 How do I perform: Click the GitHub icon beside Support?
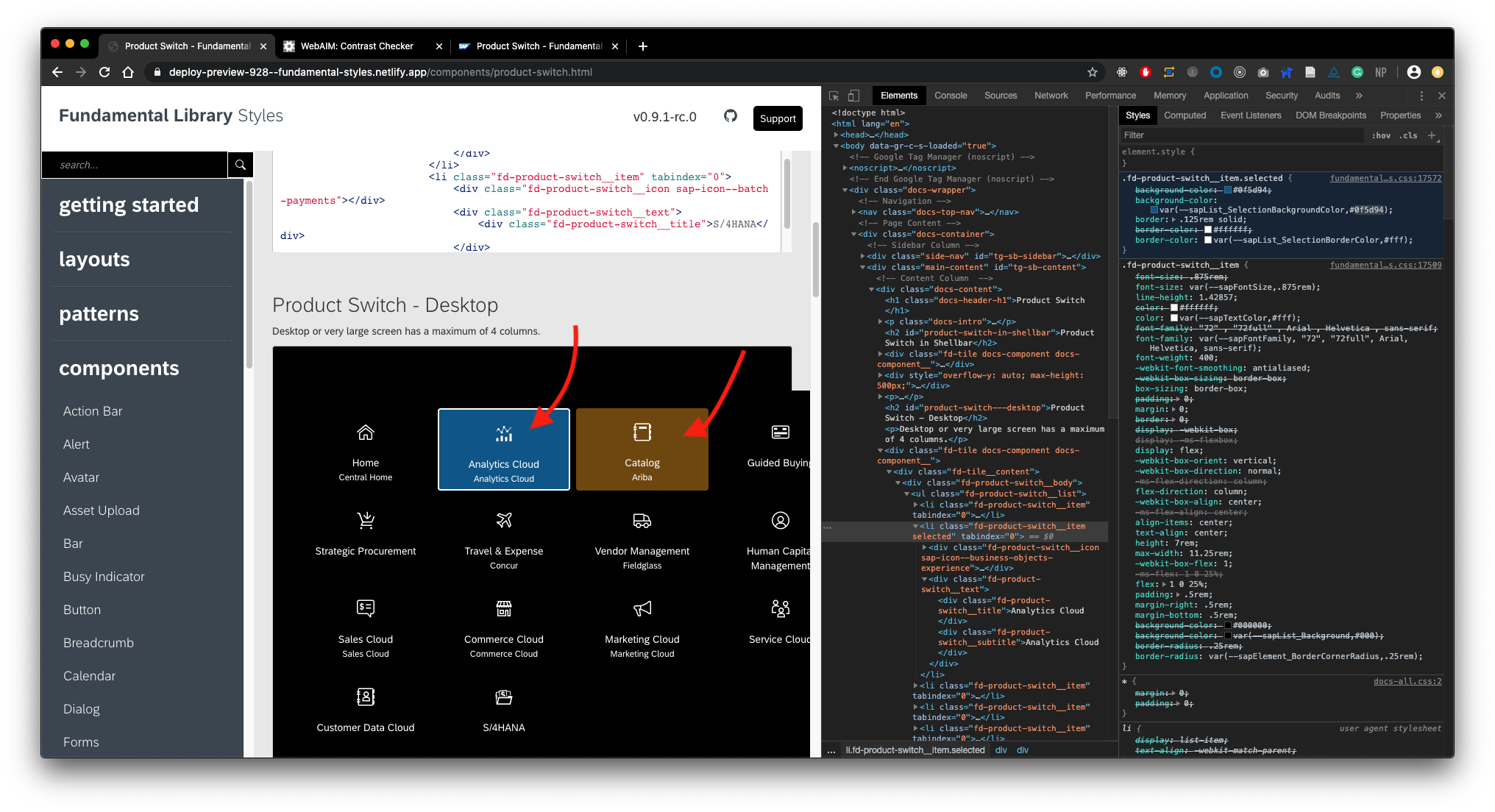(x=730, y=116)
